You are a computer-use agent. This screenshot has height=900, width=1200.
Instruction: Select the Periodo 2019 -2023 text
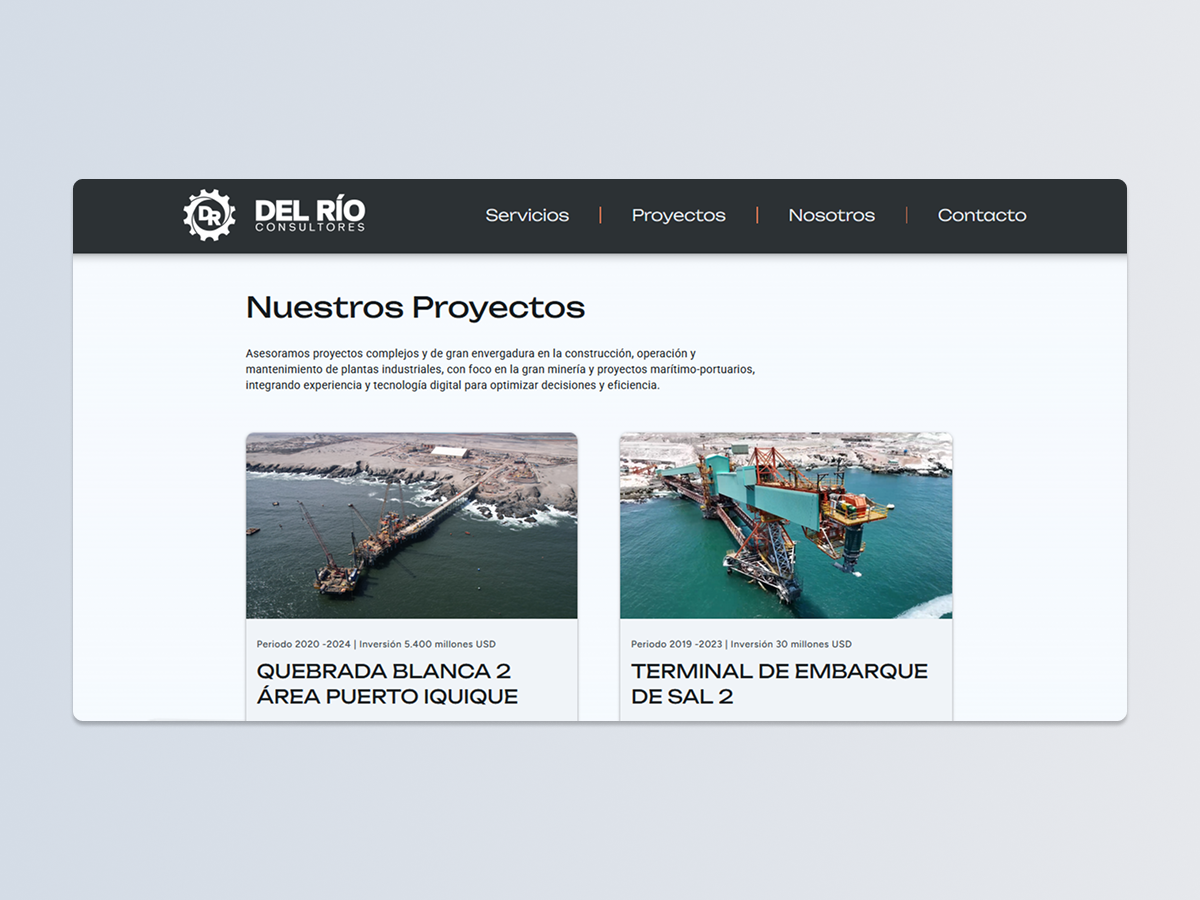tap(677, 644)
